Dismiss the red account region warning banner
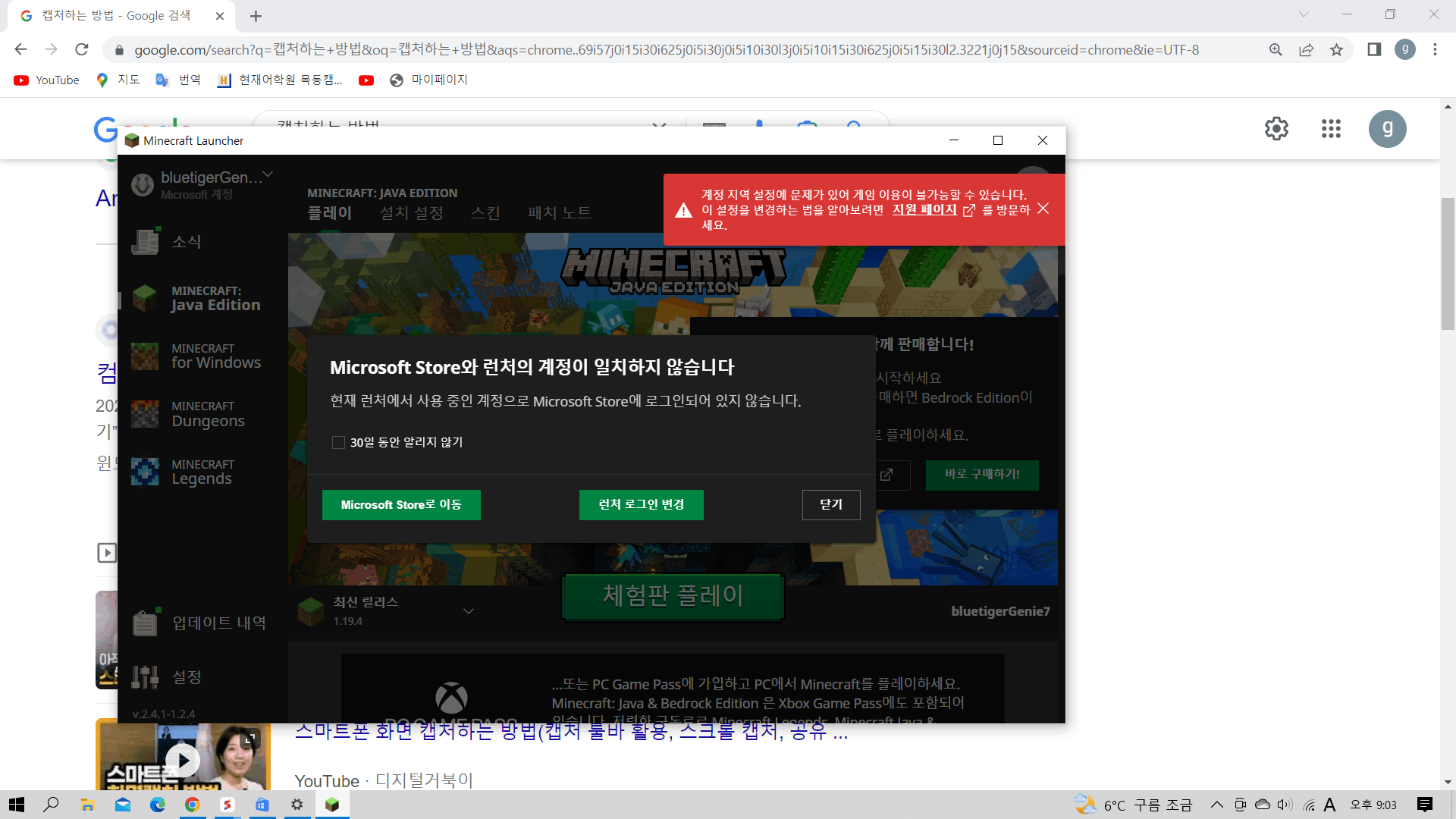Viewport: 1456px width, 819px height. [1043, 208]
